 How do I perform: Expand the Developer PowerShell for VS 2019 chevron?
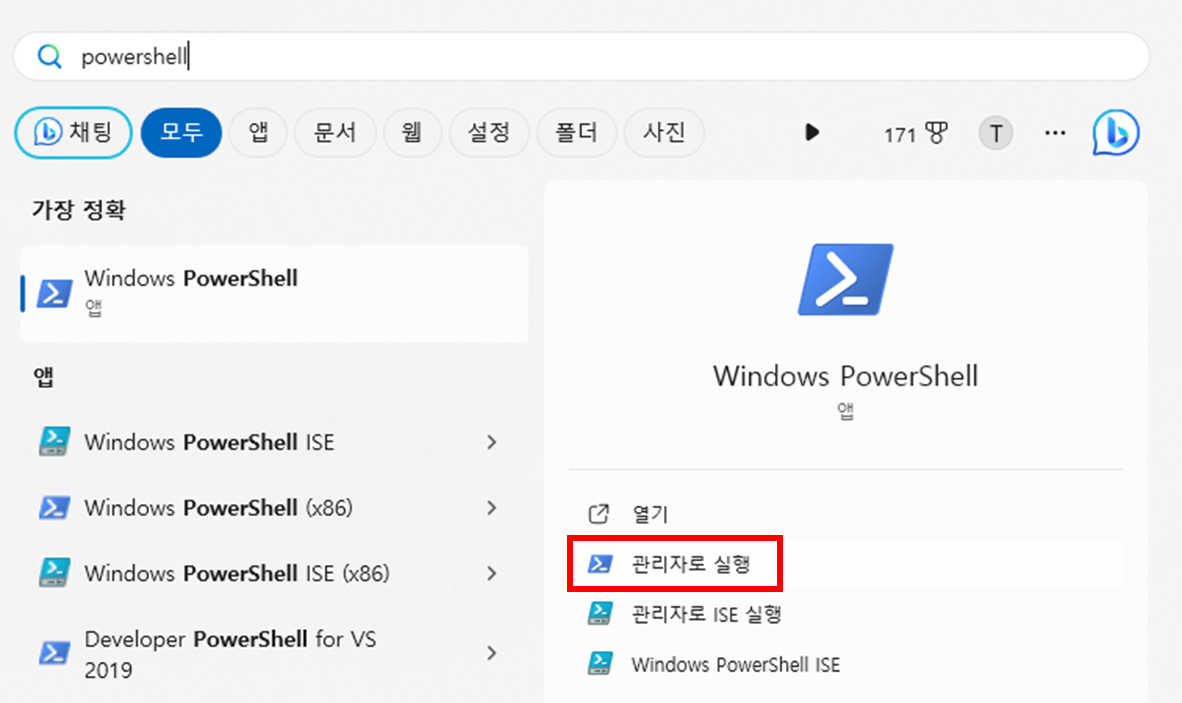491,653
